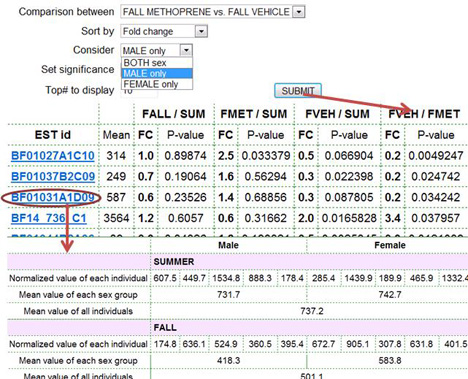Click summer individual value 1439.9

tap(358, 278)
